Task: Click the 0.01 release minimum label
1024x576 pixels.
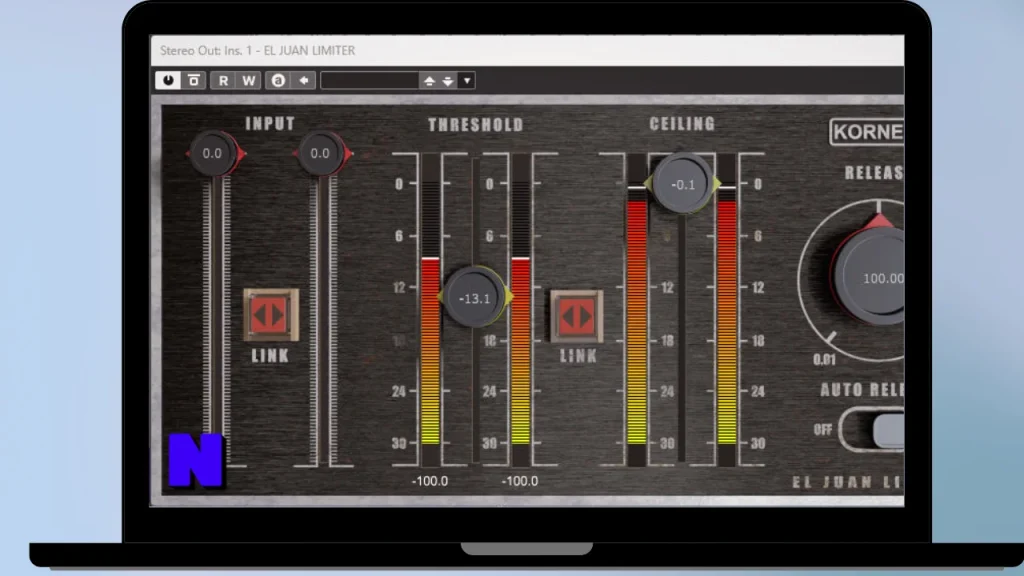Action: (x=824, y=359)
